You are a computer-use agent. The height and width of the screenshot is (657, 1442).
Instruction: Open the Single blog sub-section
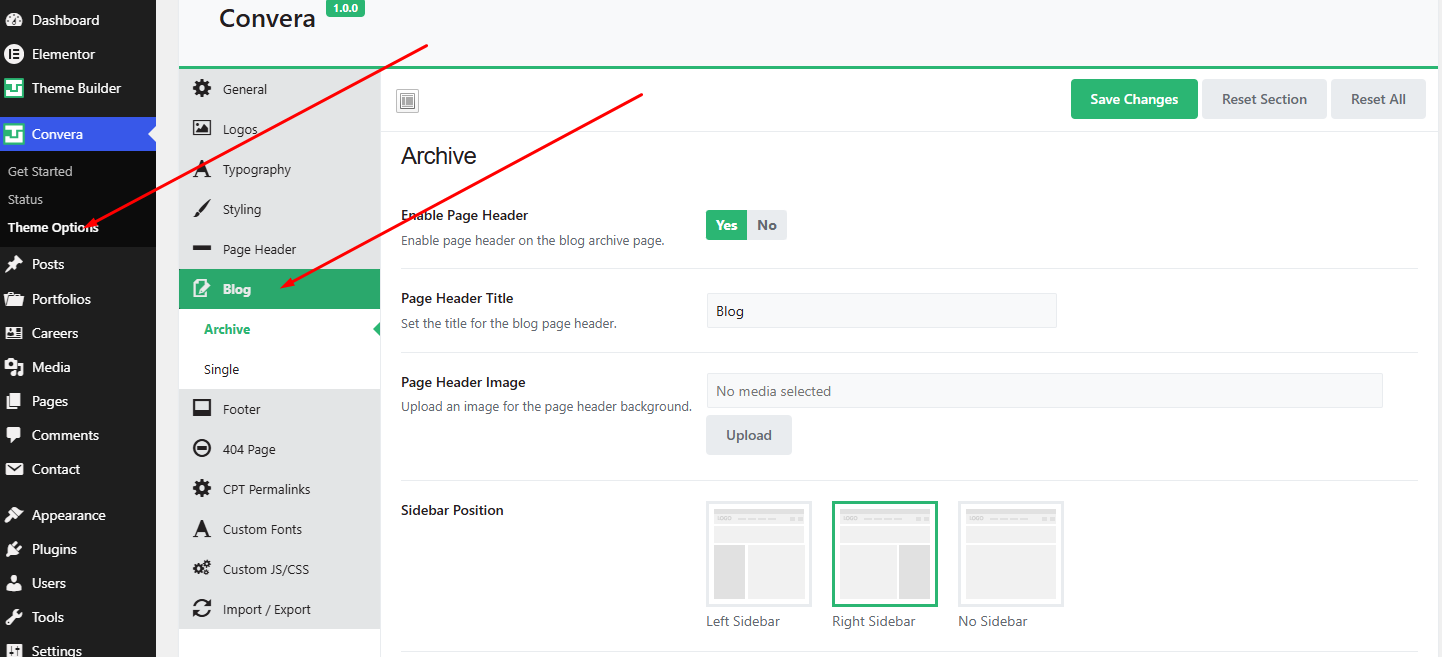pyautogui.click(x=280, y=369)
